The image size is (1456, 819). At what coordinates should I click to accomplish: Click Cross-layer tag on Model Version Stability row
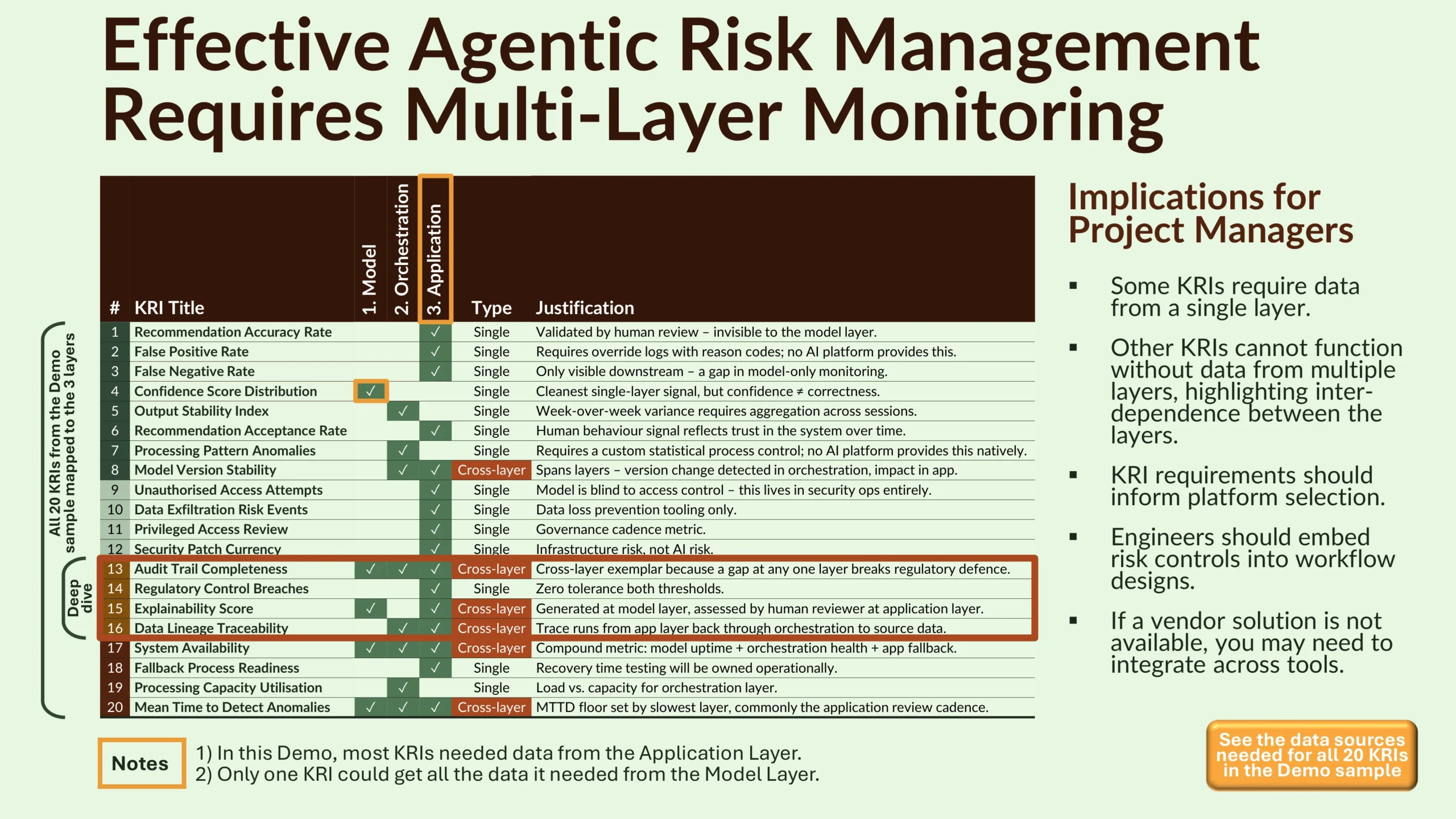coord(491,470)
